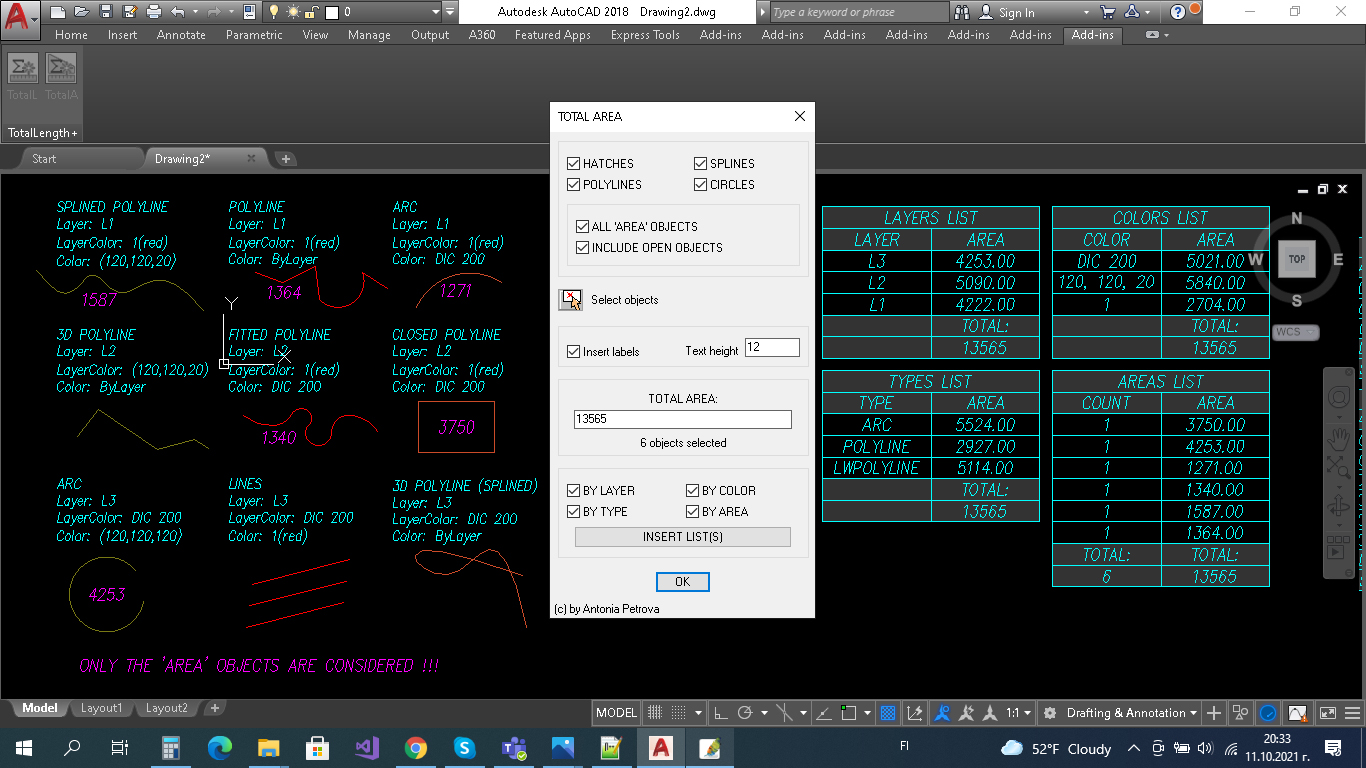Disable the Insert labels checkbox
1366x768 pixels.
click(x=574, y=352)
